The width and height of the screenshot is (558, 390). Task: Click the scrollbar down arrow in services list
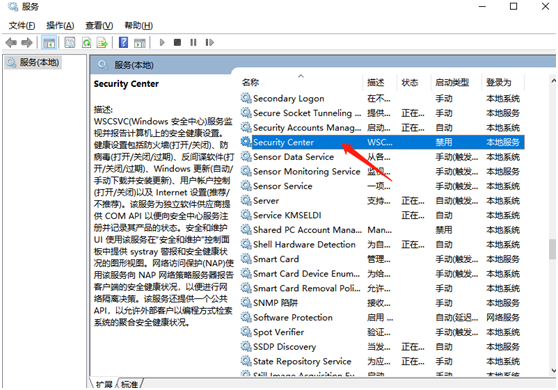[553, 370]
